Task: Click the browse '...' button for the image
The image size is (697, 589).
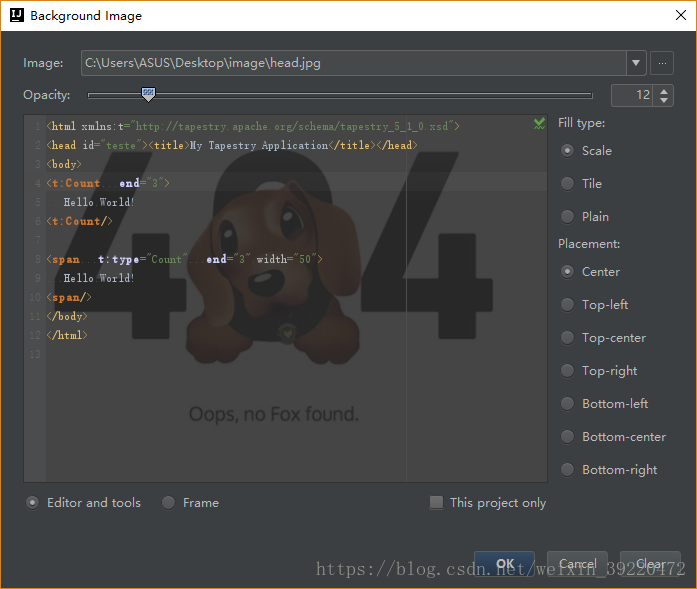Action: click(x=662, y=63)
